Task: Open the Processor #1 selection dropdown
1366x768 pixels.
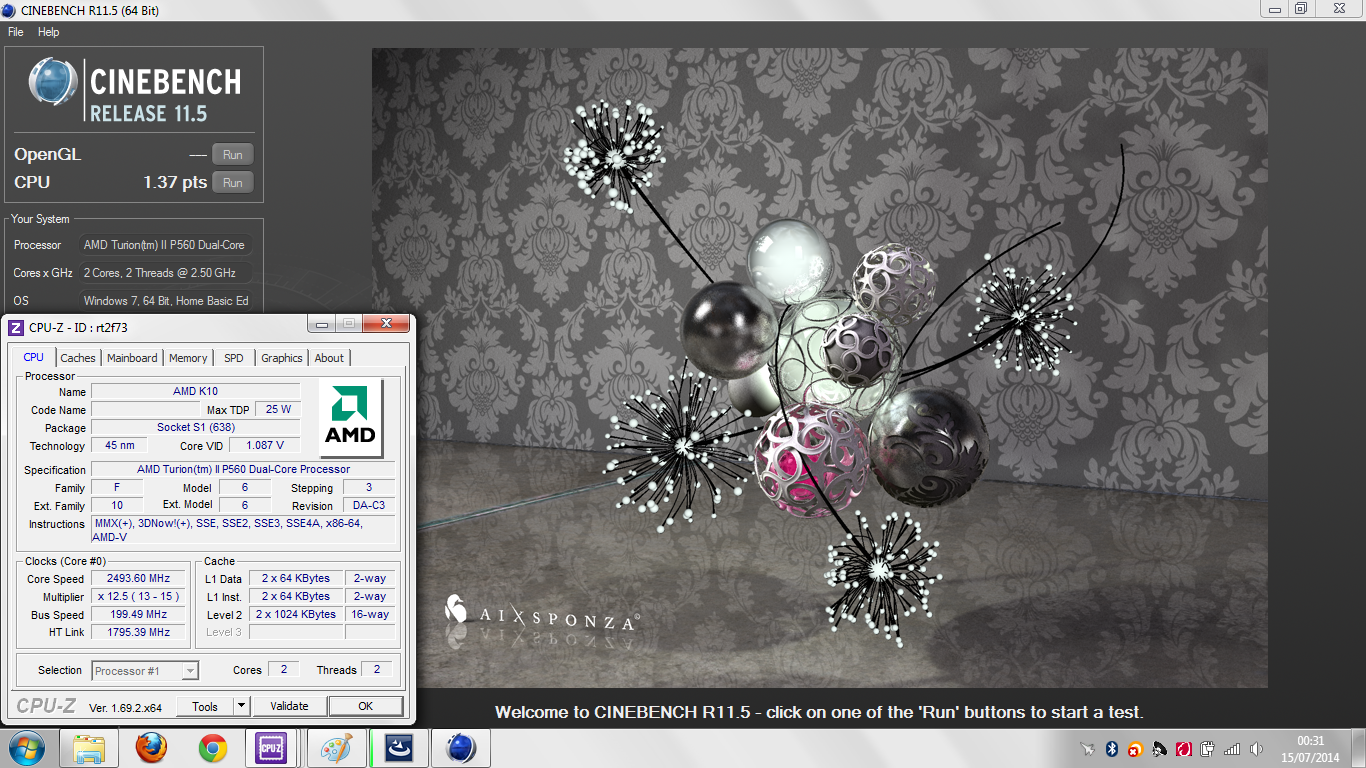Action: pyautogui.click(x=145, y=671)
